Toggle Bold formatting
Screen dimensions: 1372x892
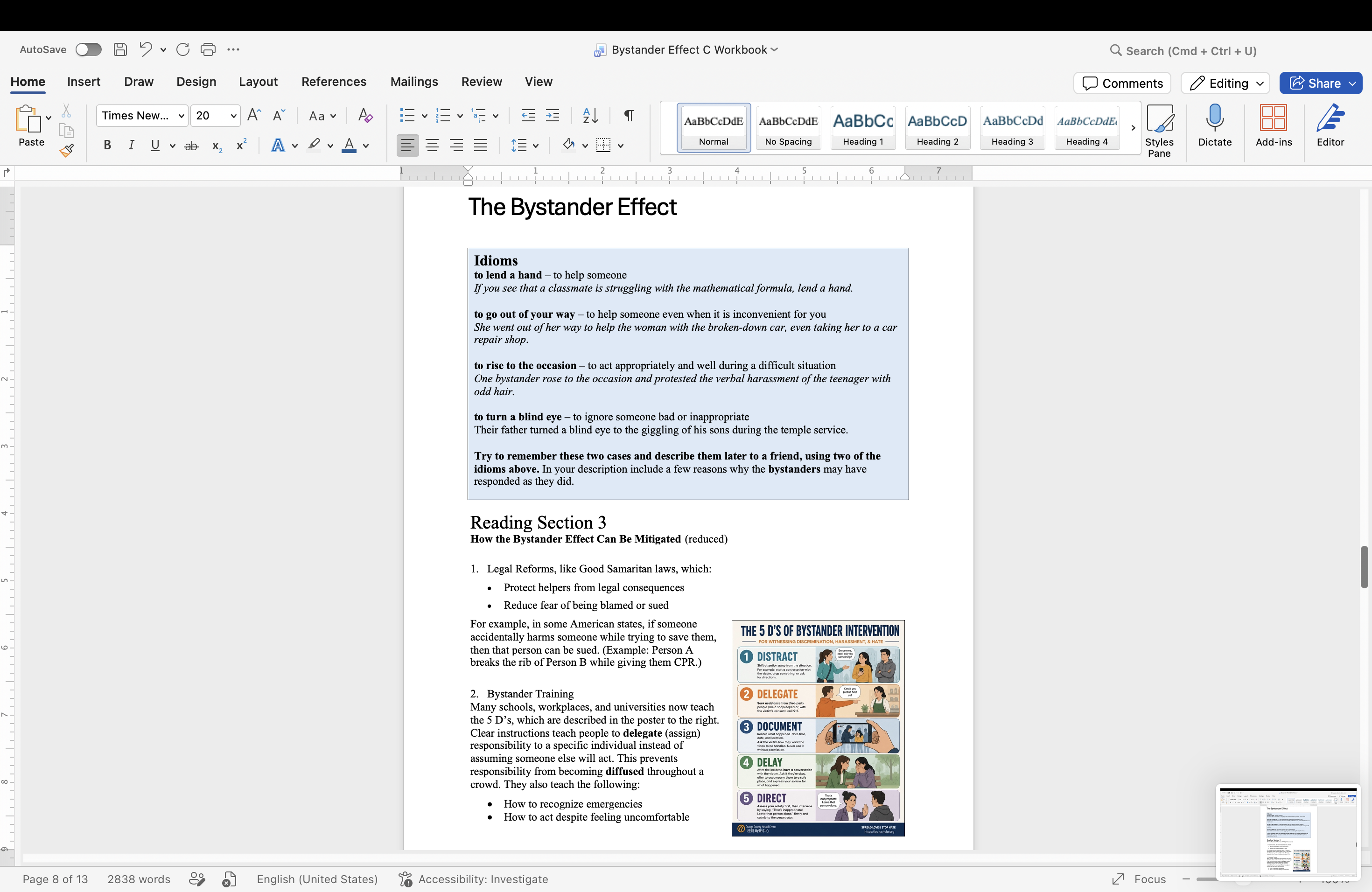[x=107, y=145]
